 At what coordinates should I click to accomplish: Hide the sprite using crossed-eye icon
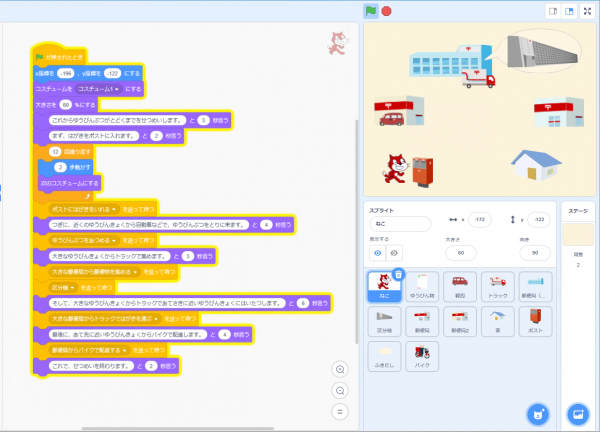393,254
